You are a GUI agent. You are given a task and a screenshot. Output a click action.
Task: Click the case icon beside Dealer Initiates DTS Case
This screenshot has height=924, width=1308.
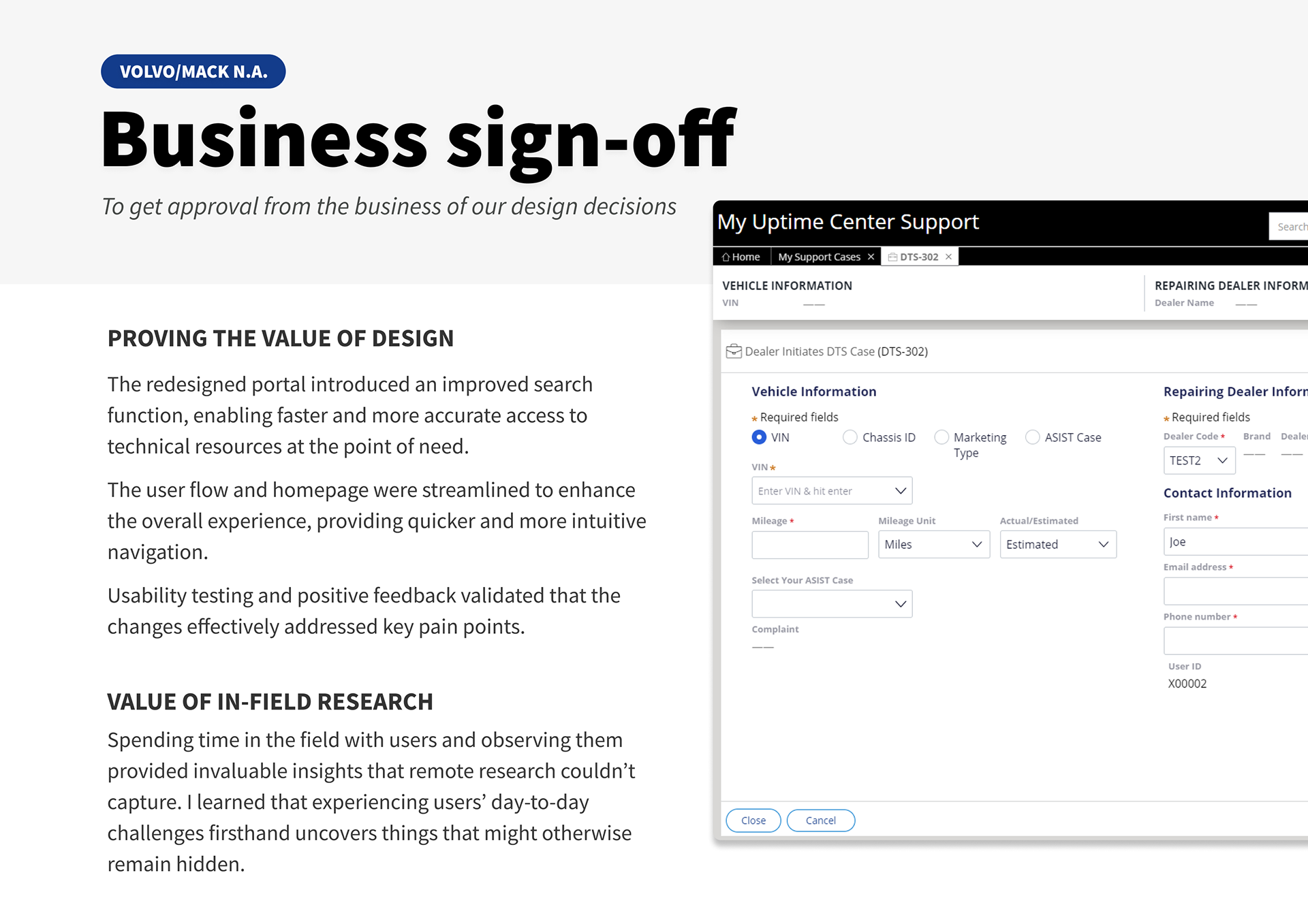coord(734,351)
